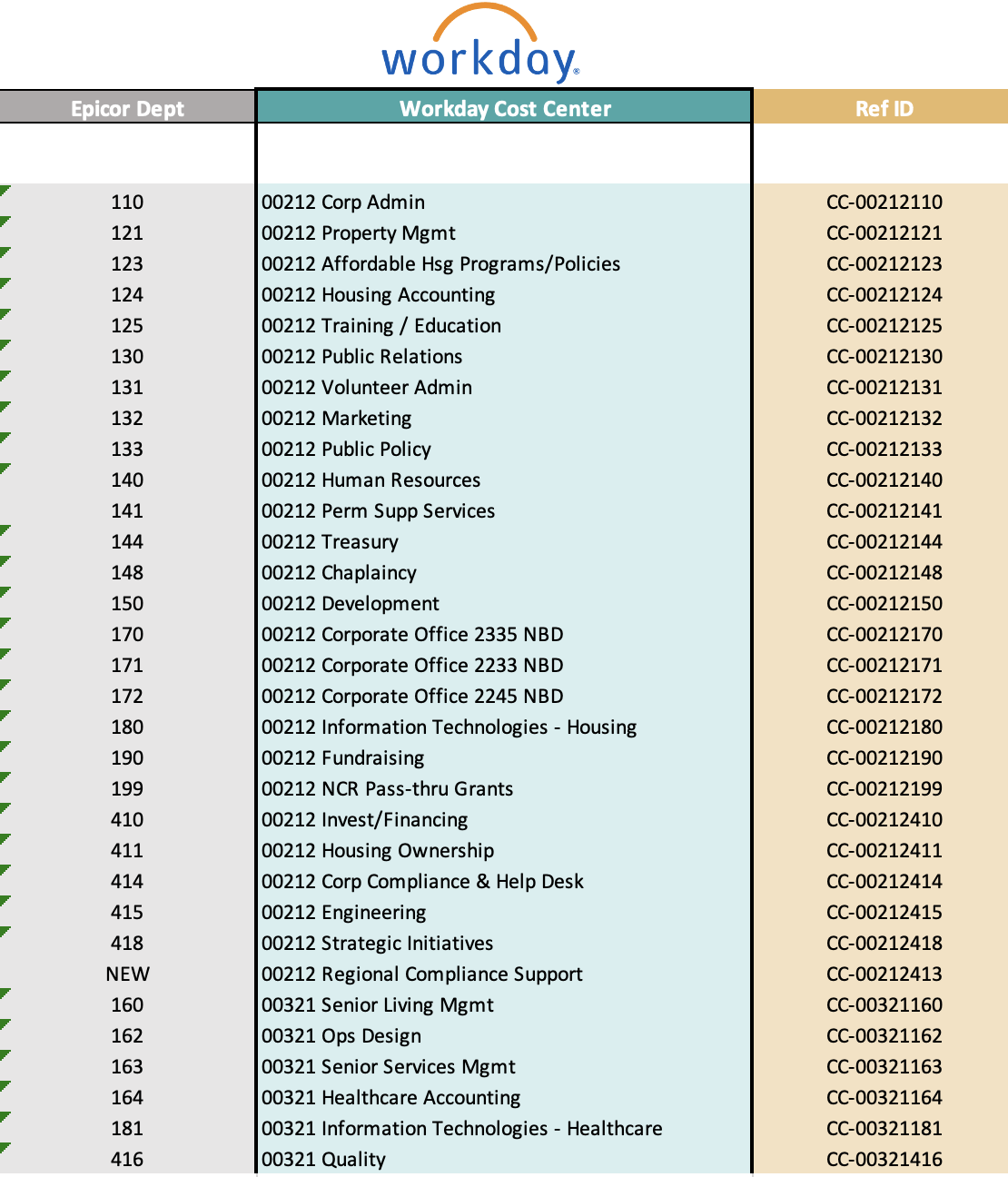Screen dimensions: 1008x1177
Task: Select the Epicor Dept column header
Action: pyautogui.click(x=127, y=108)
